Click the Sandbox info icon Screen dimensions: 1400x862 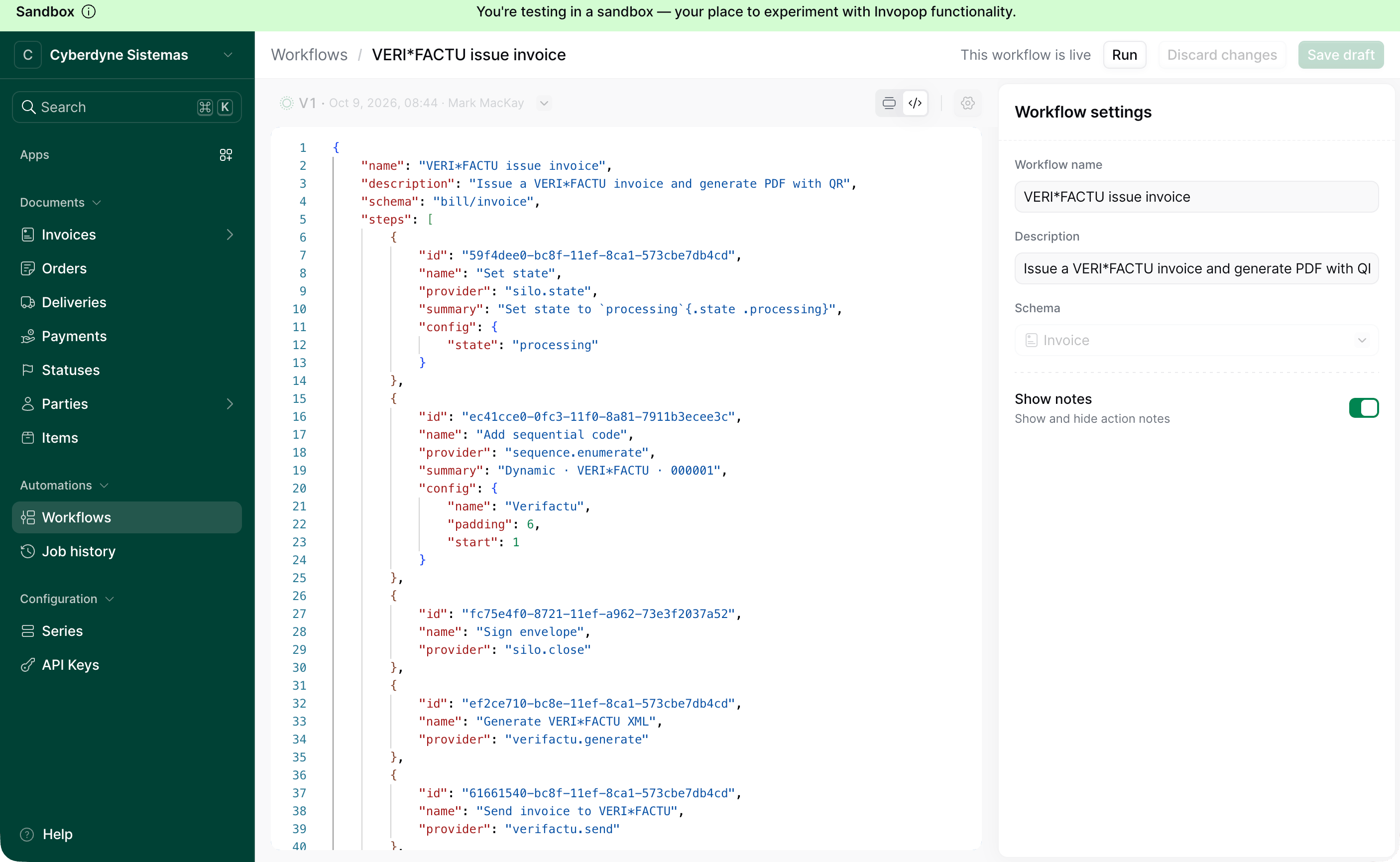click(x=88, y=11)
